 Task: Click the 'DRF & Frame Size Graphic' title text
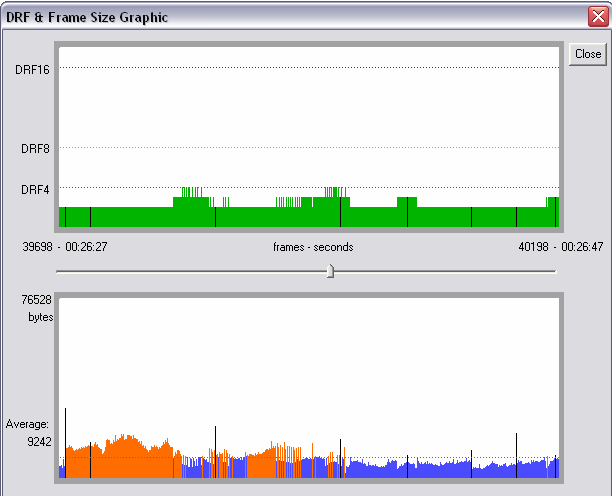[x=87, y=17]
